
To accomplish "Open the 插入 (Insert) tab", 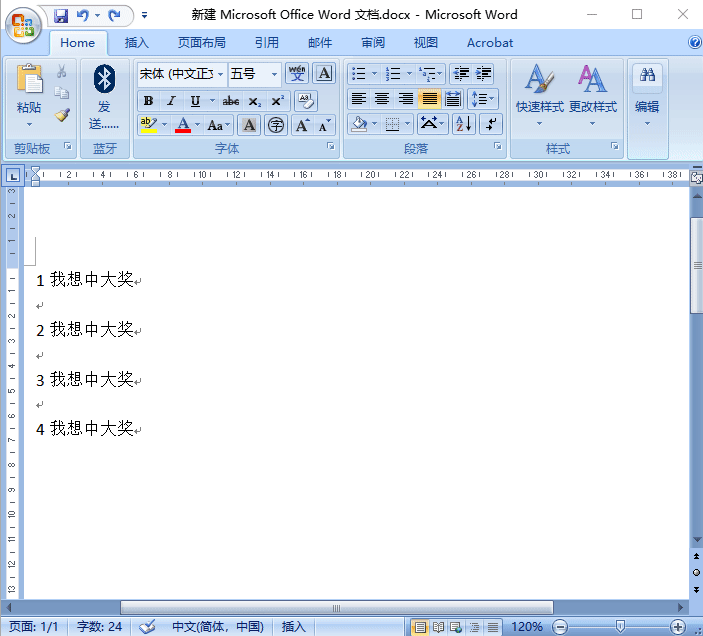I will [x=136, y=43].
